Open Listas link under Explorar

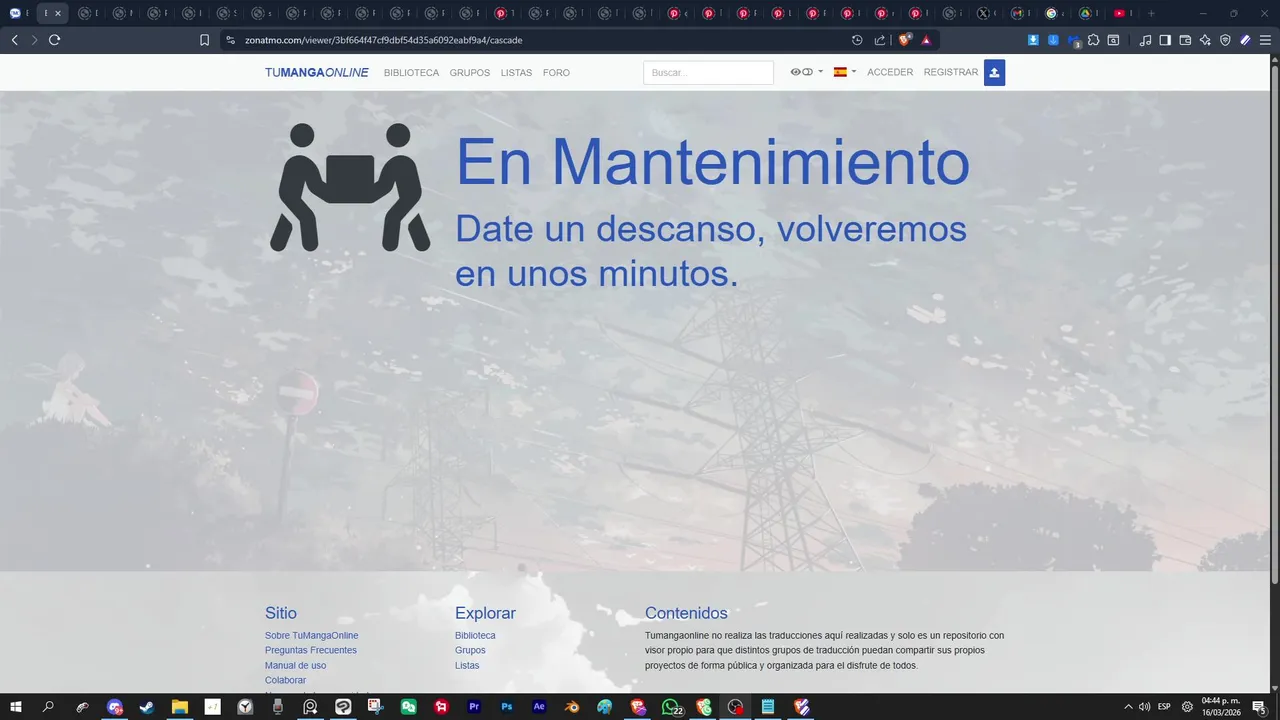467,665
